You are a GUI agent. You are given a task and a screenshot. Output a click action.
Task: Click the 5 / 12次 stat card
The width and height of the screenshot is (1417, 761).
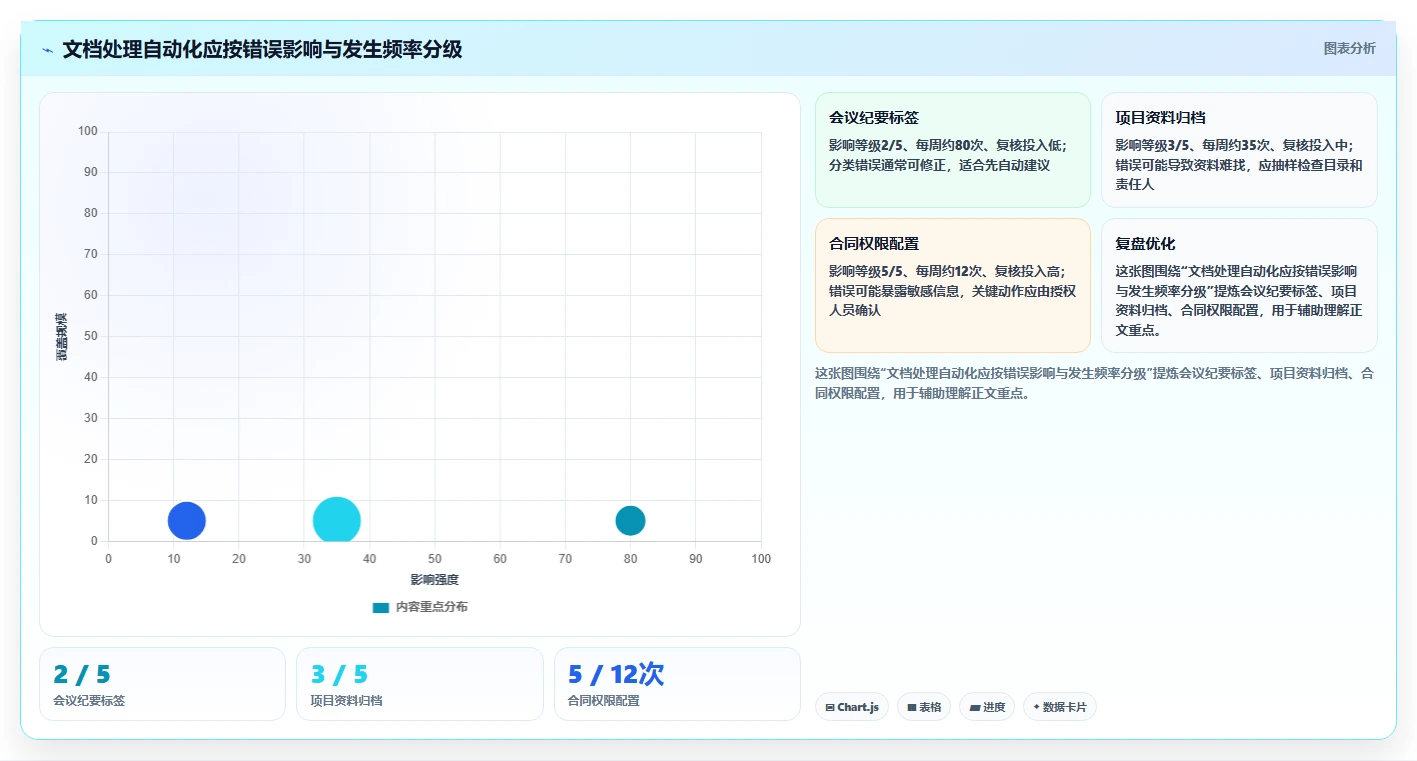click(677, 684)
